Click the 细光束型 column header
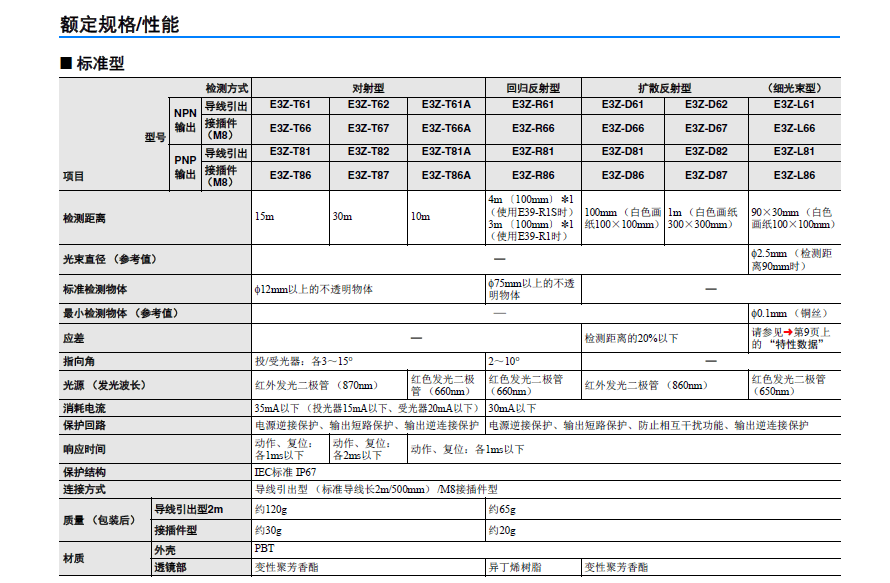The height and width of the screenshot is (583, 890). (x=794, y=88)
